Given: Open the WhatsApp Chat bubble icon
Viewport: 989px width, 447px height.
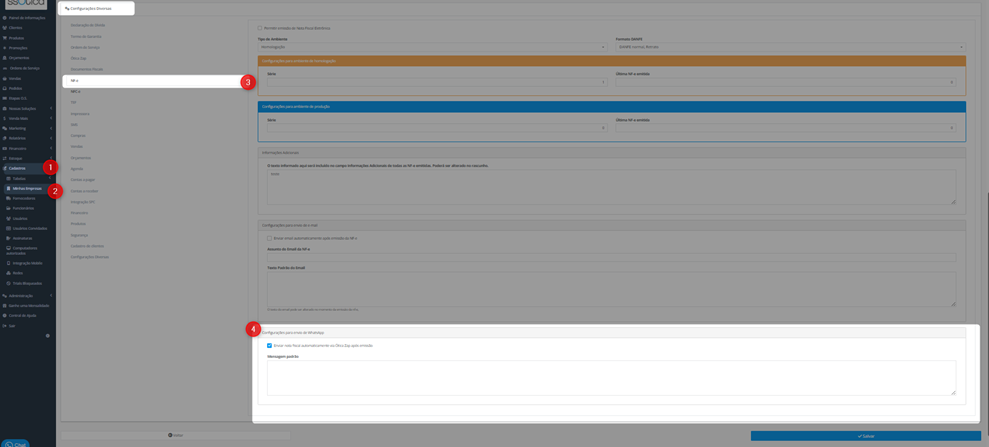Looking at the screenshot, I should tap(9, 444).
